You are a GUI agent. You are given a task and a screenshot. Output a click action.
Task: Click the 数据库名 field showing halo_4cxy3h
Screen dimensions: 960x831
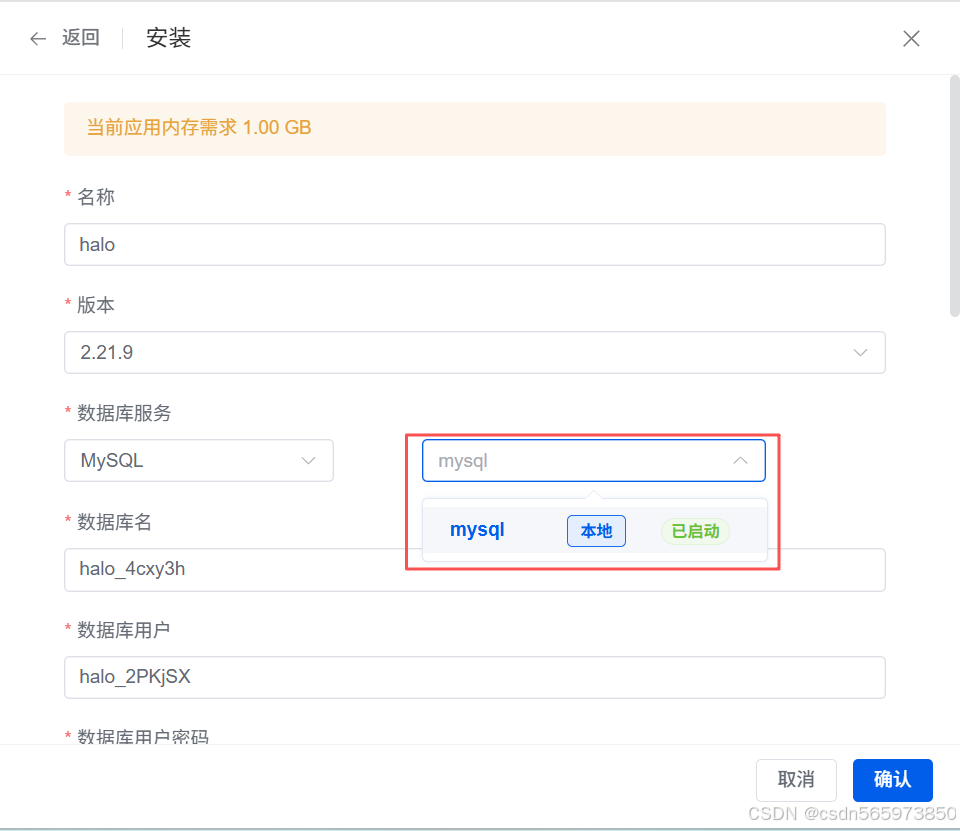point(300,570)
